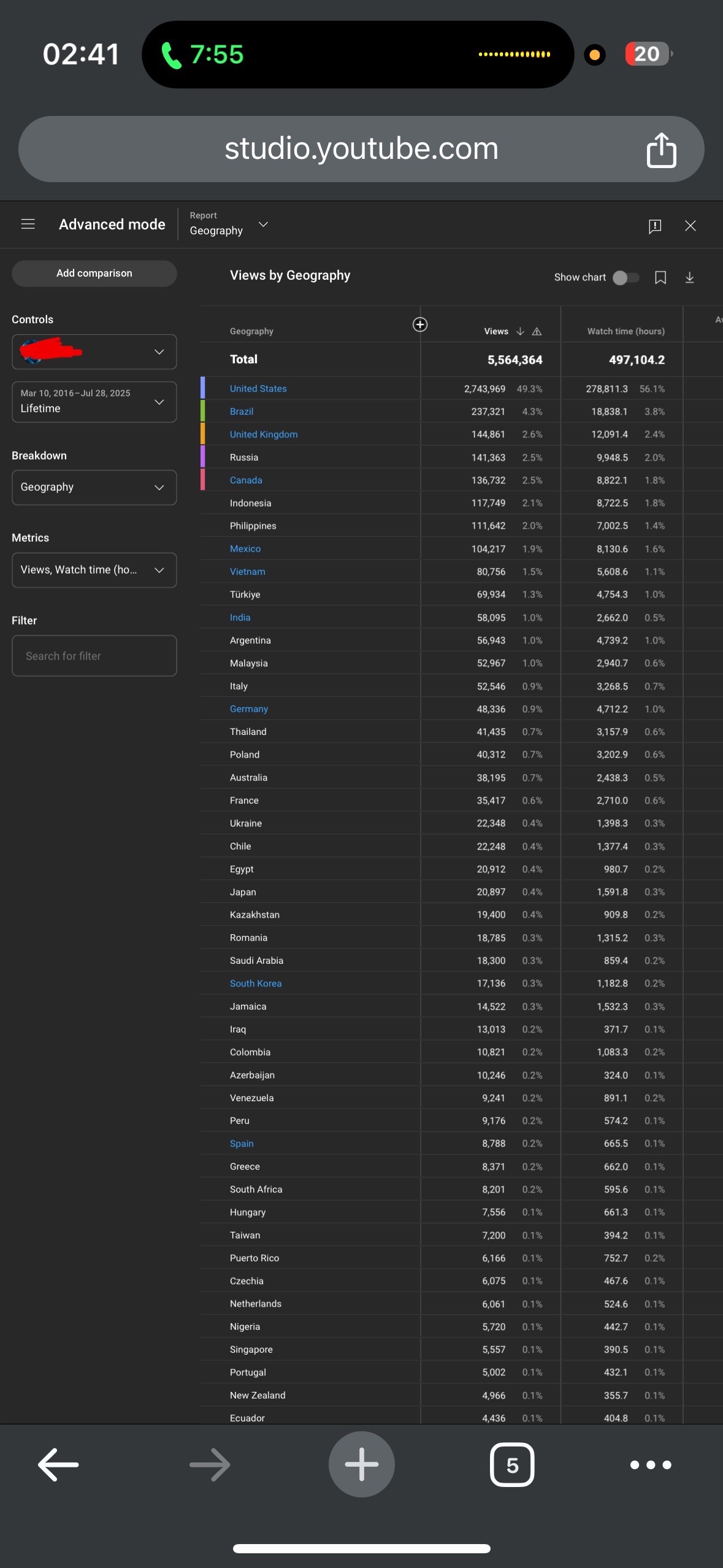The image size is (723, 1568).
Task: Tap the new tab plus button
Action: (362, 1464)
